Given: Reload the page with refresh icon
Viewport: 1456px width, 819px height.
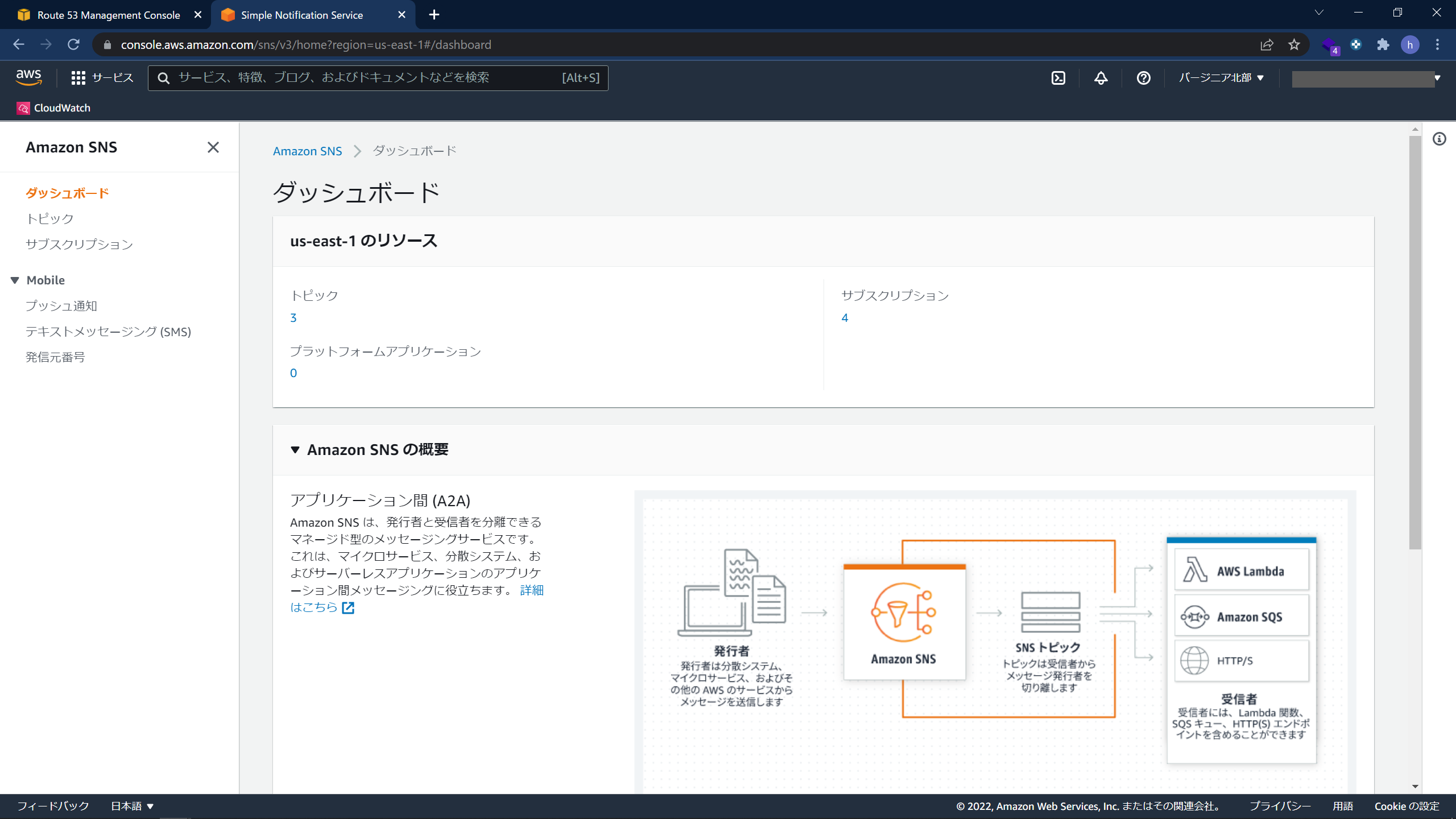Looking at the screenshot, I should point(73,44).
